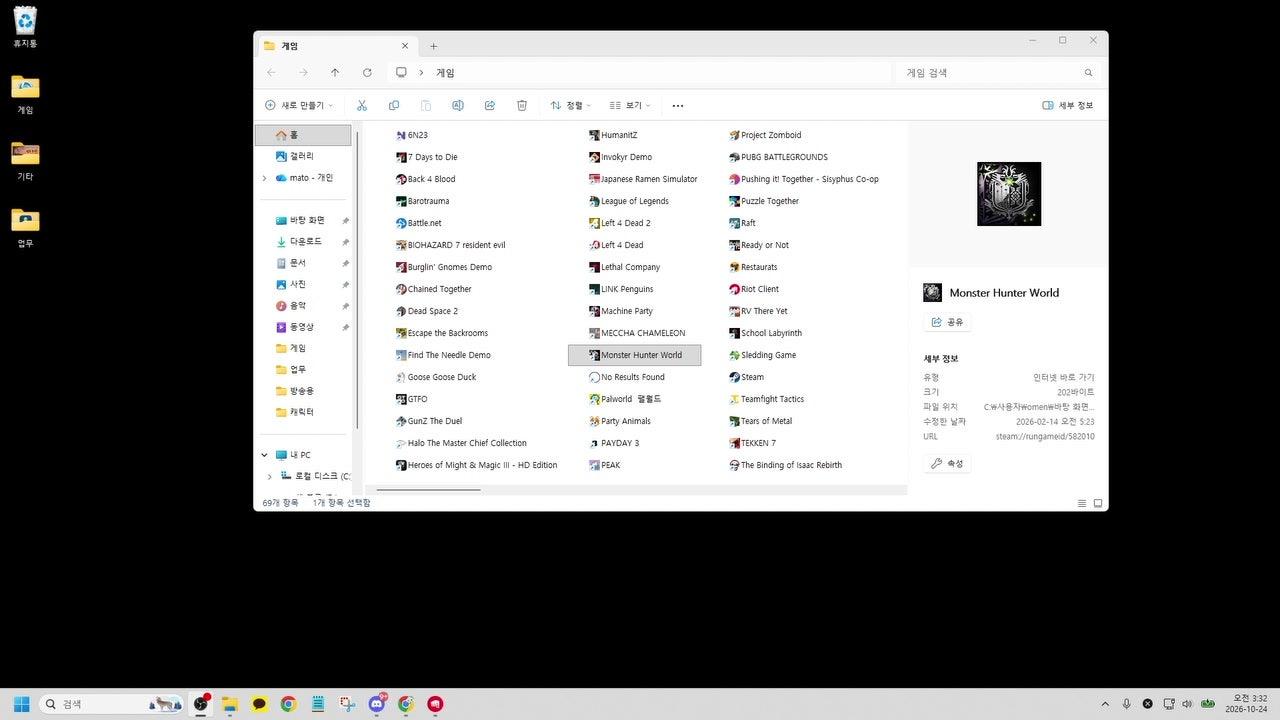Click the Cut scissors icon in toolbar
The image size is (1280, 720).
coord(362,105)
